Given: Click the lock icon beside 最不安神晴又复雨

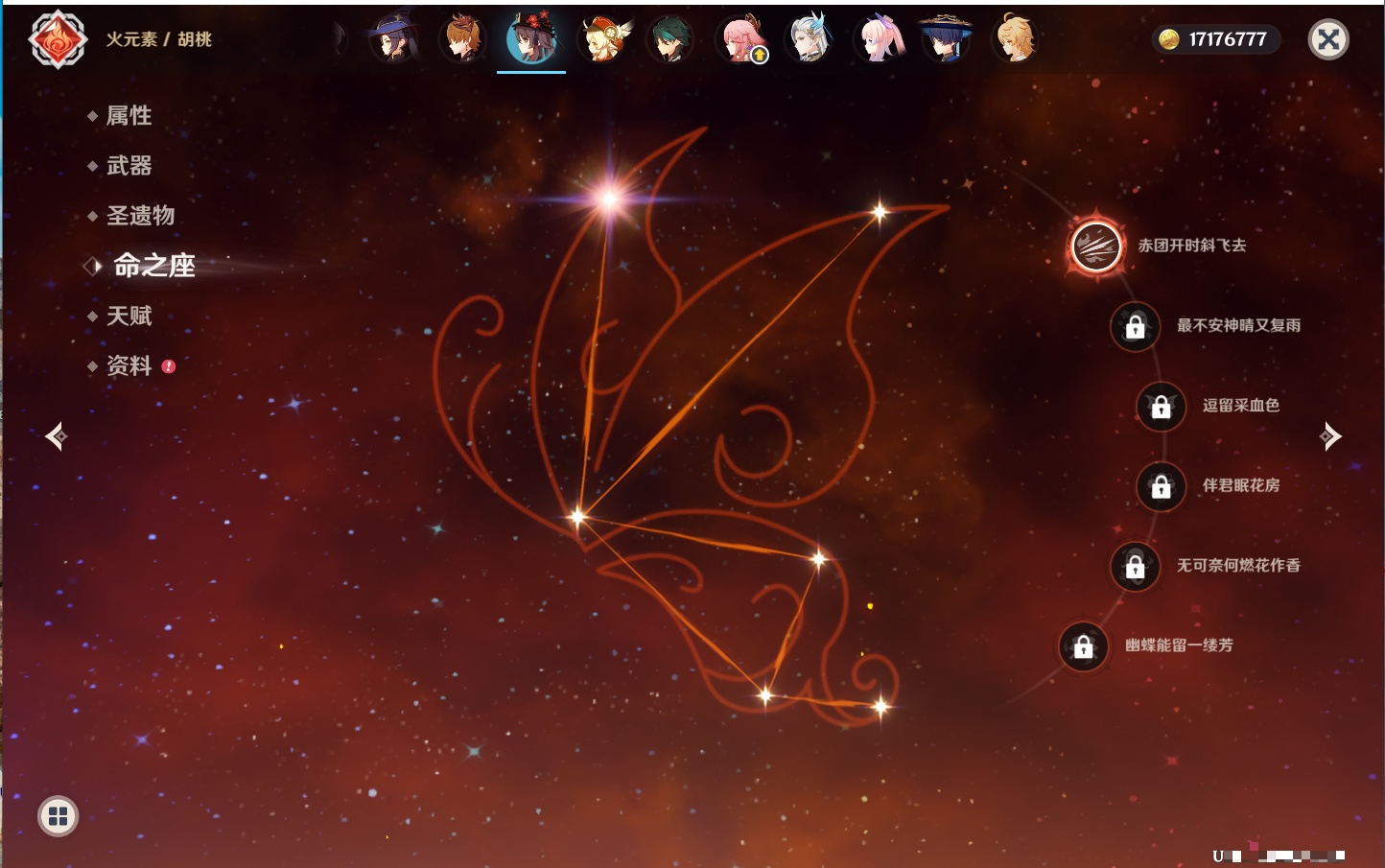Looking at the screenshot, I should tap(1135, 326).
